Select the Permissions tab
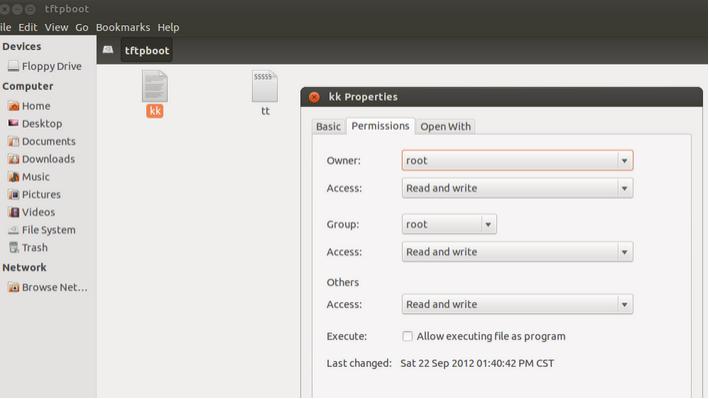This screenshot has width=709, height=399. [x=380, y=126]
